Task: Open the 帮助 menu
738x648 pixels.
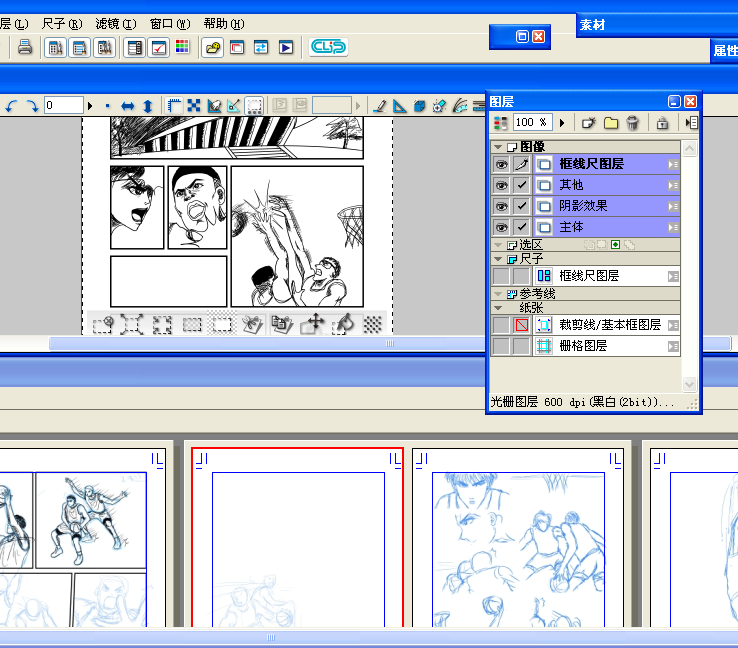Action: click(x=224, y=24)
